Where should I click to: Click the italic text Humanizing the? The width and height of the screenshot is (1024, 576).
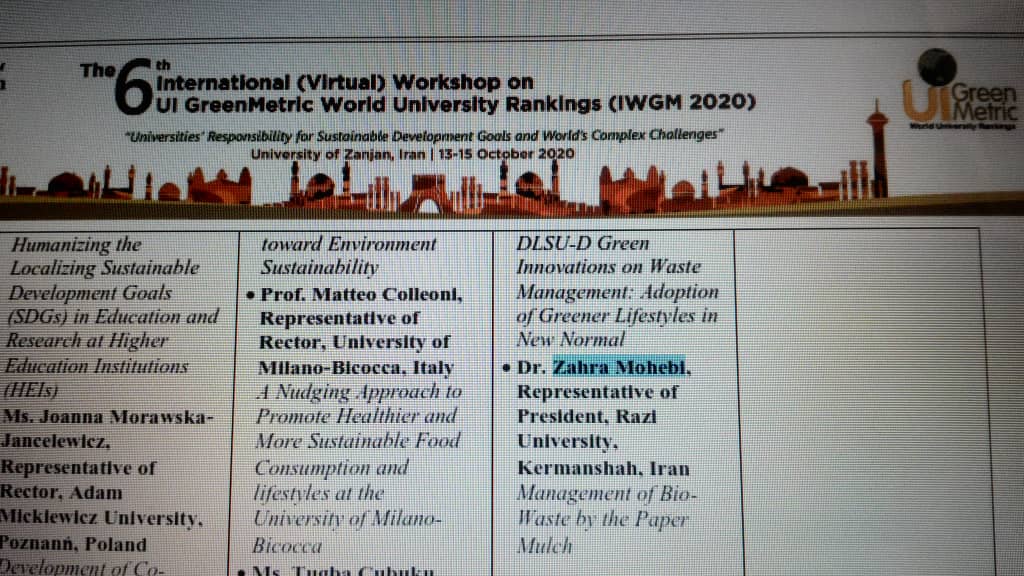click(76, 244)
